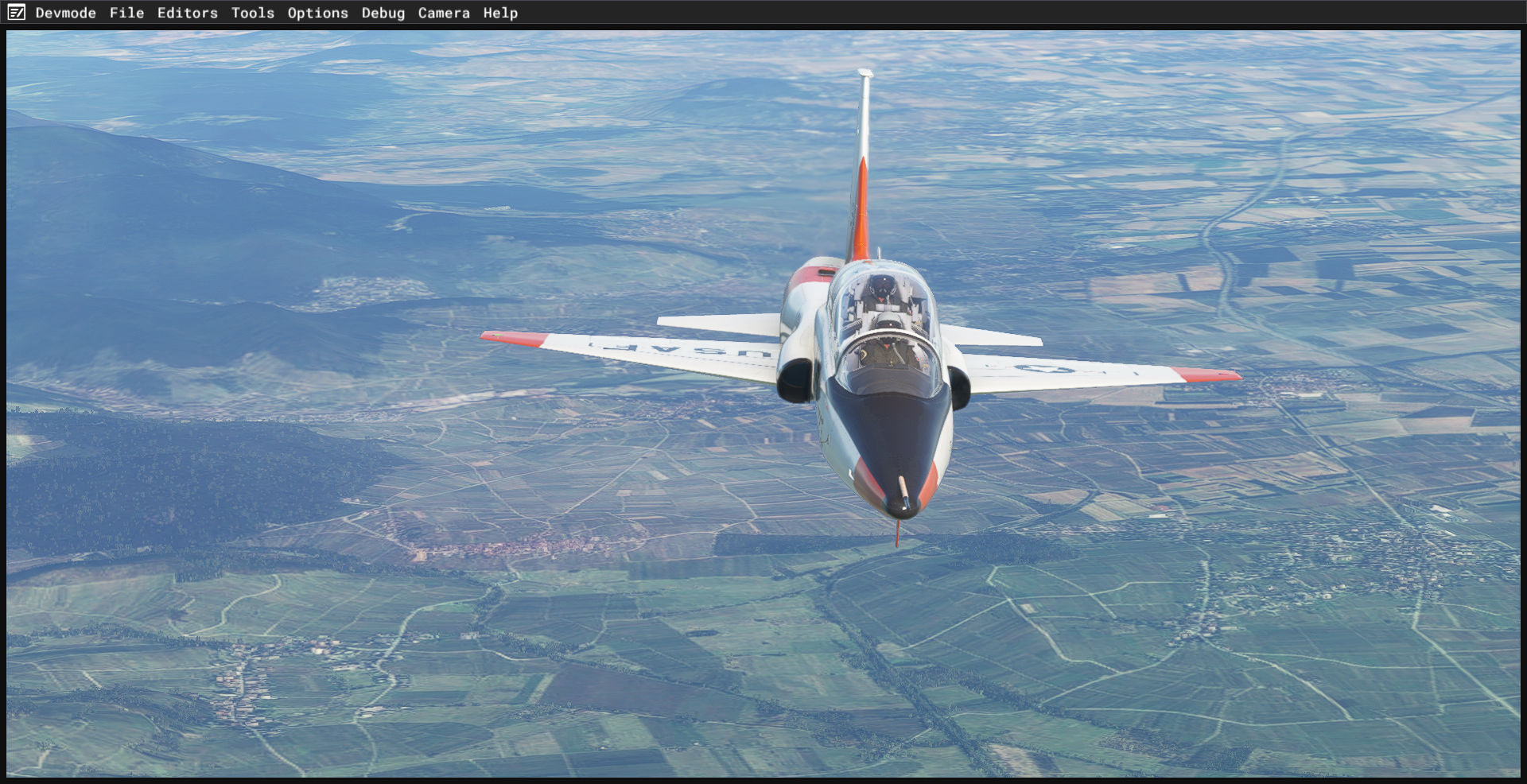Click the Devmode icon in the menu bar
This screenshot has width=1527, height=784.
16,13
